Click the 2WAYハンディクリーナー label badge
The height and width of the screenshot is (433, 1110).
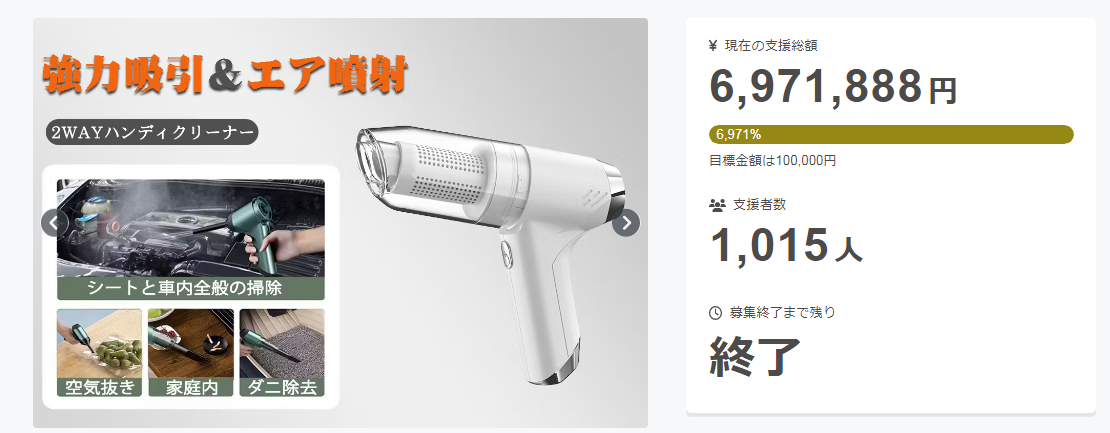click(x=152, y=132)
